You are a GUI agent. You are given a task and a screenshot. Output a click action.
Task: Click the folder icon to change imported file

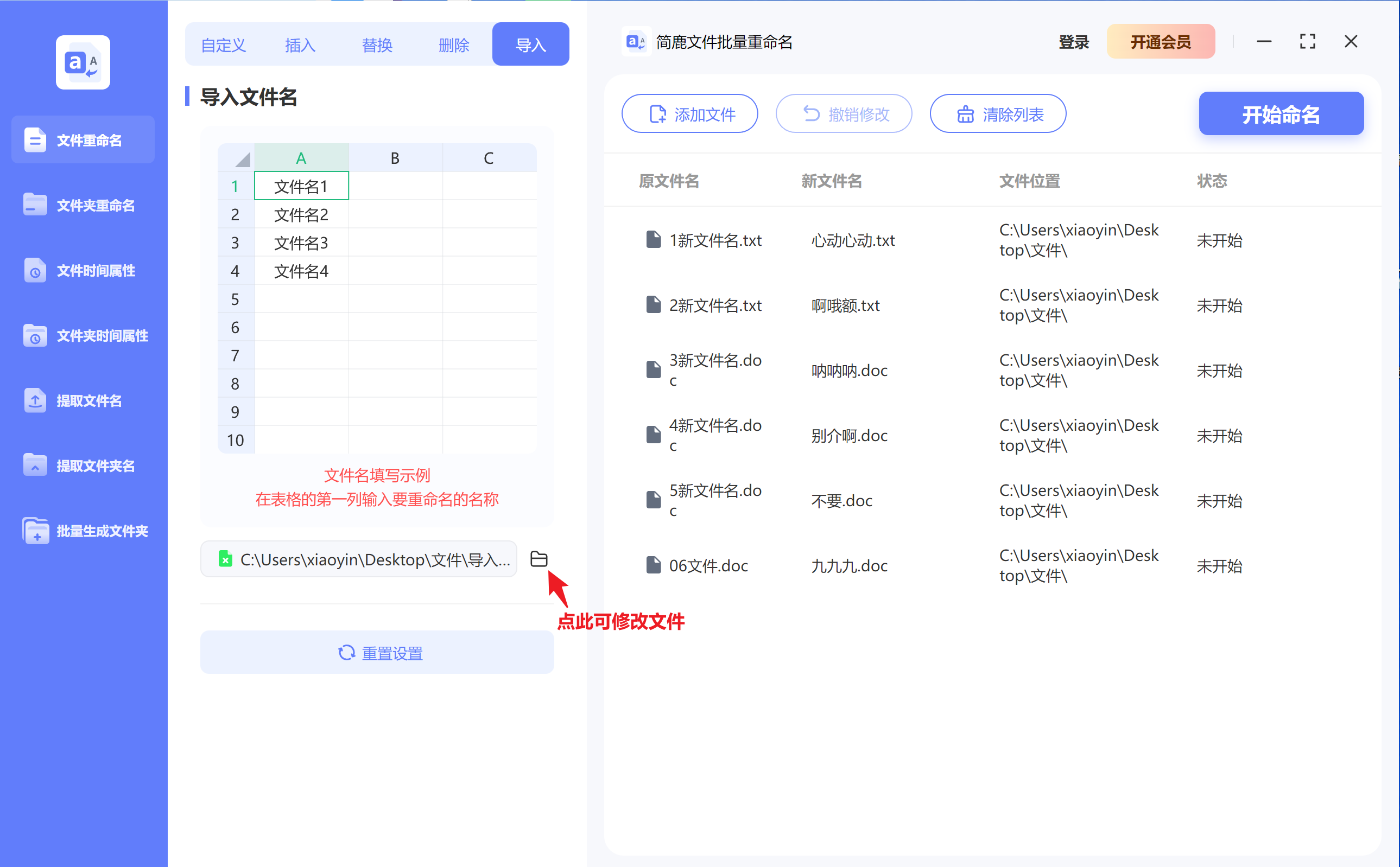pos(538,558)
